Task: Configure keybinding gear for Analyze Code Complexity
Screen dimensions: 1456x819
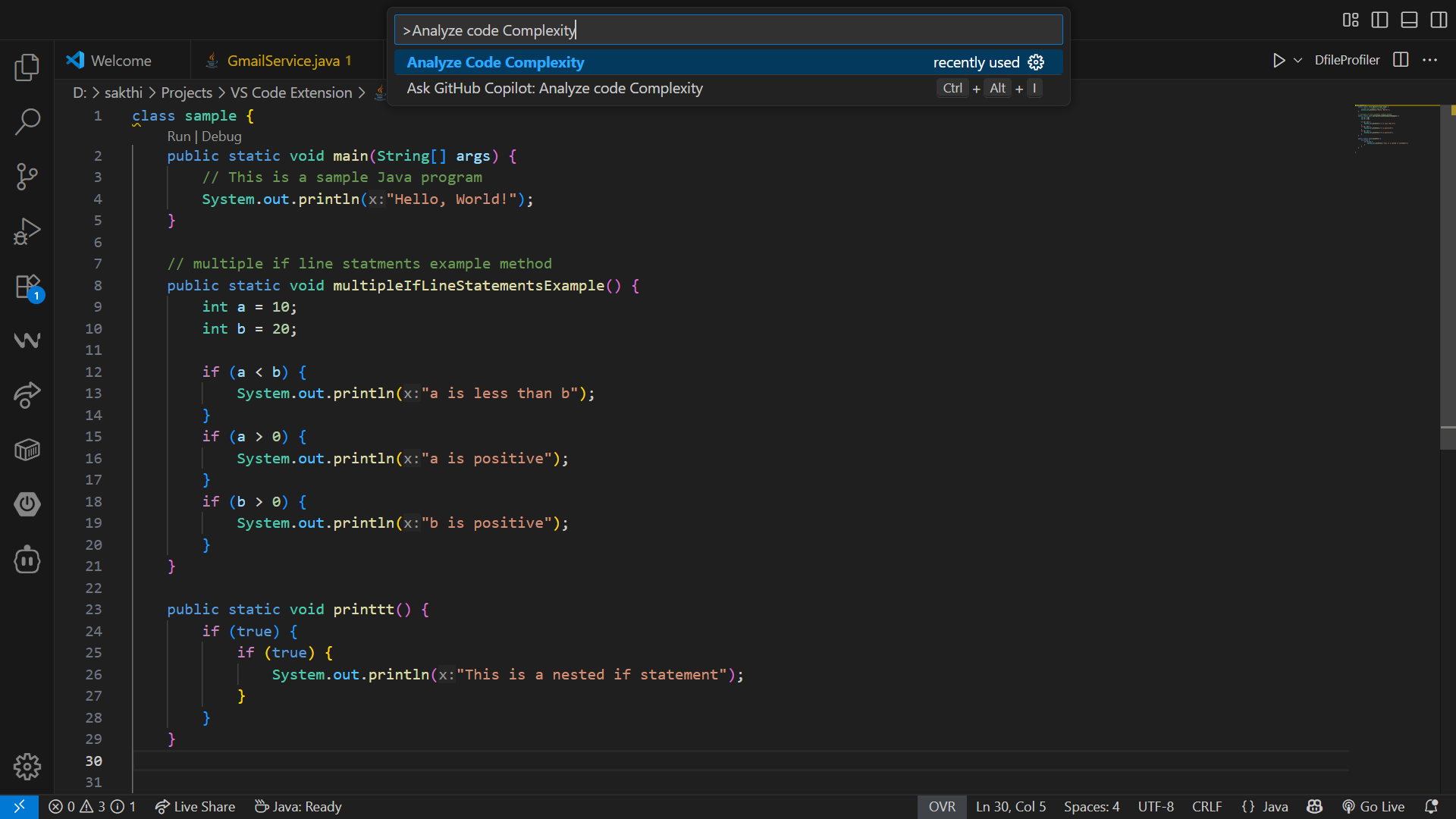Action: pyautogui.click(x=1036, y=62)
